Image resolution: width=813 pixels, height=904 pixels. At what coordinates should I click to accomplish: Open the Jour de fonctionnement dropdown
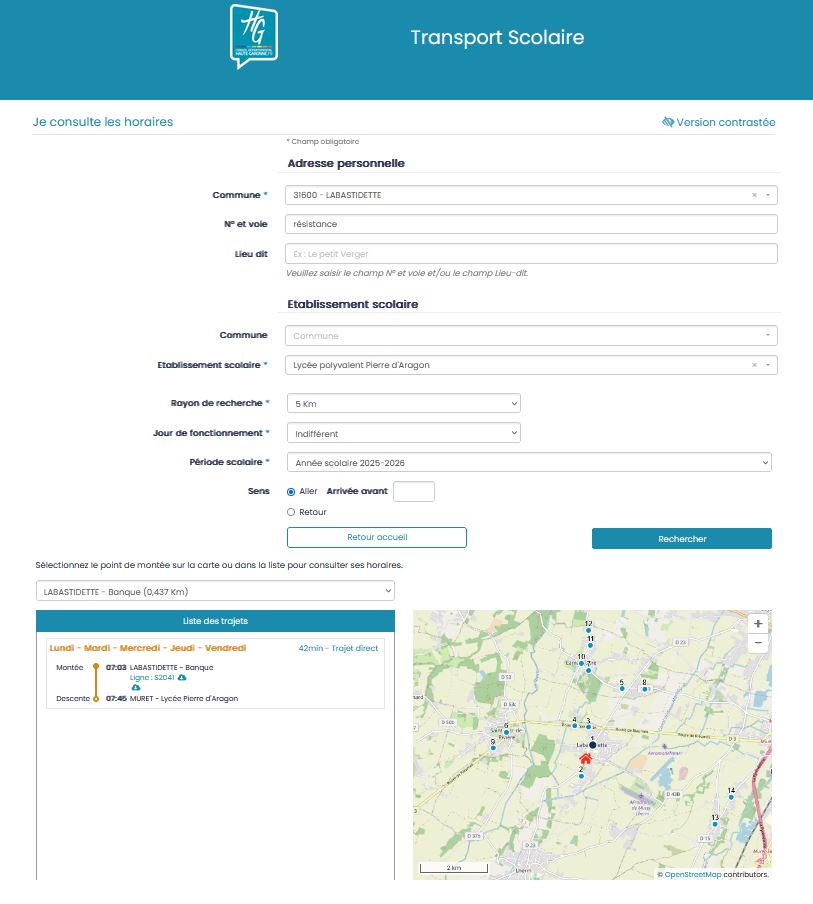(404, 433)
